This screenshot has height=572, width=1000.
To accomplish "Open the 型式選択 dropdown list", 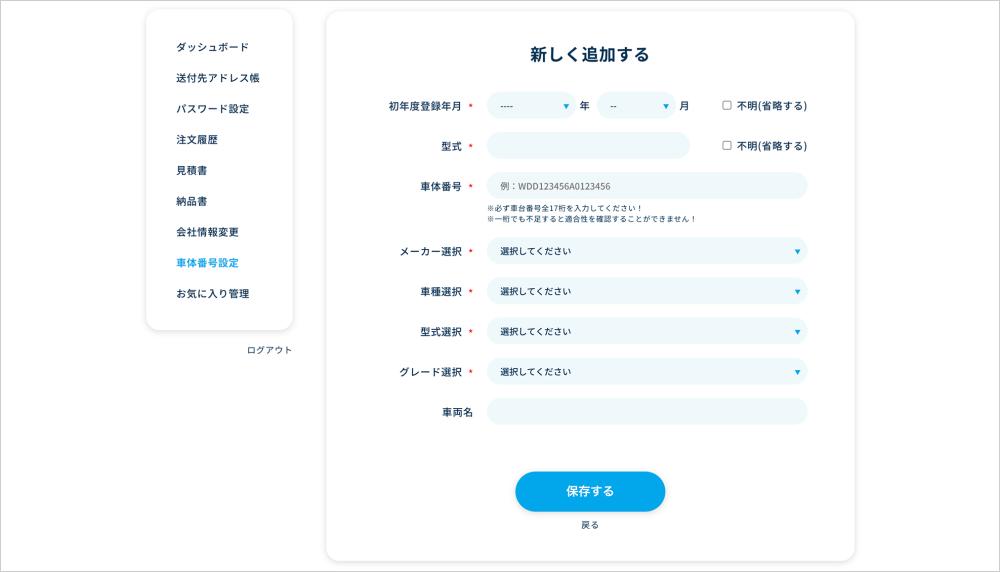I will (646, 331).
